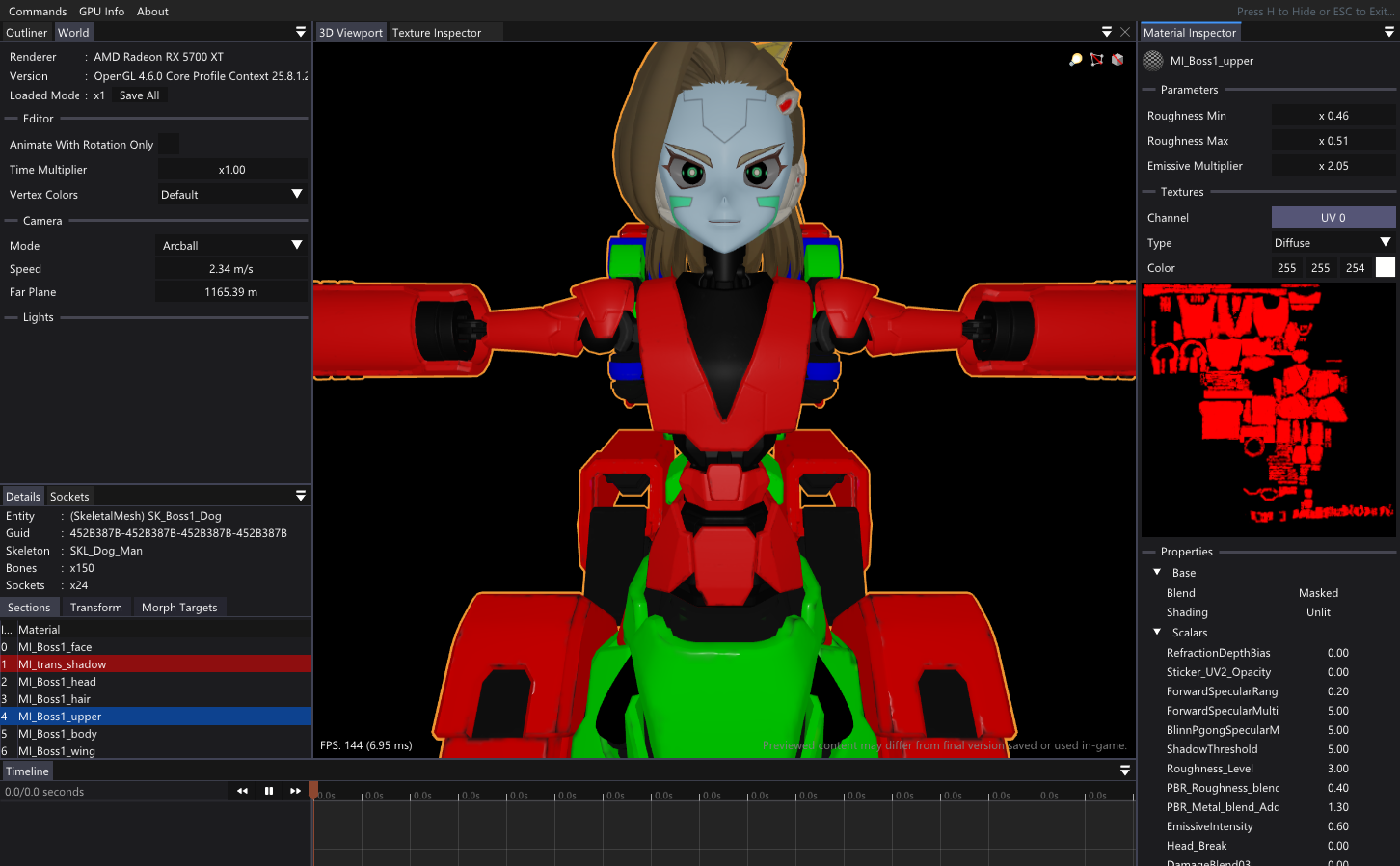Click the crossed-out cube mesh icon
1400x866 pixels.
(x=1117, y=60)
